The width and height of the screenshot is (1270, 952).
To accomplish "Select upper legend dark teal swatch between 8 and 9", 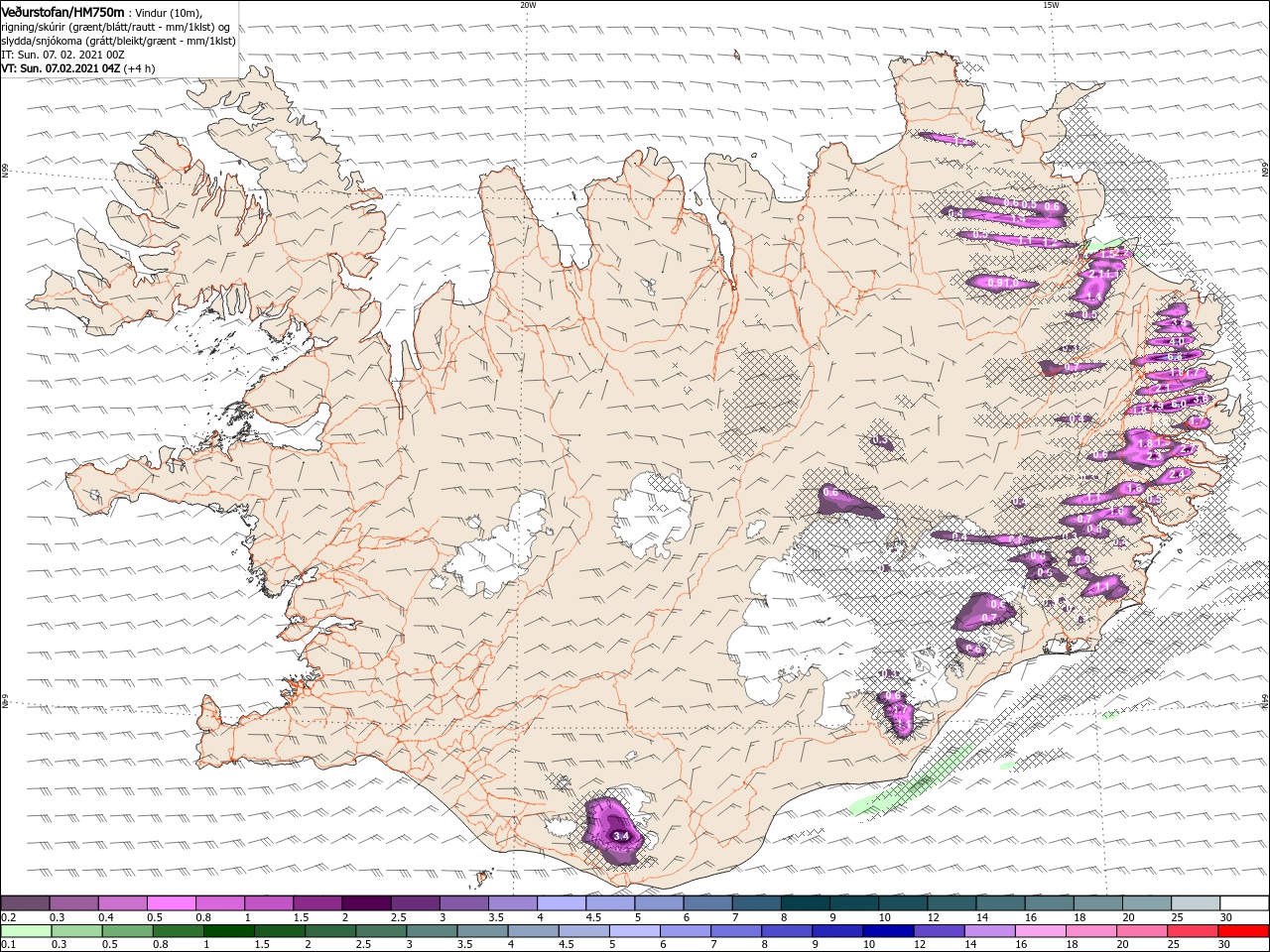I will coord(805,903).
